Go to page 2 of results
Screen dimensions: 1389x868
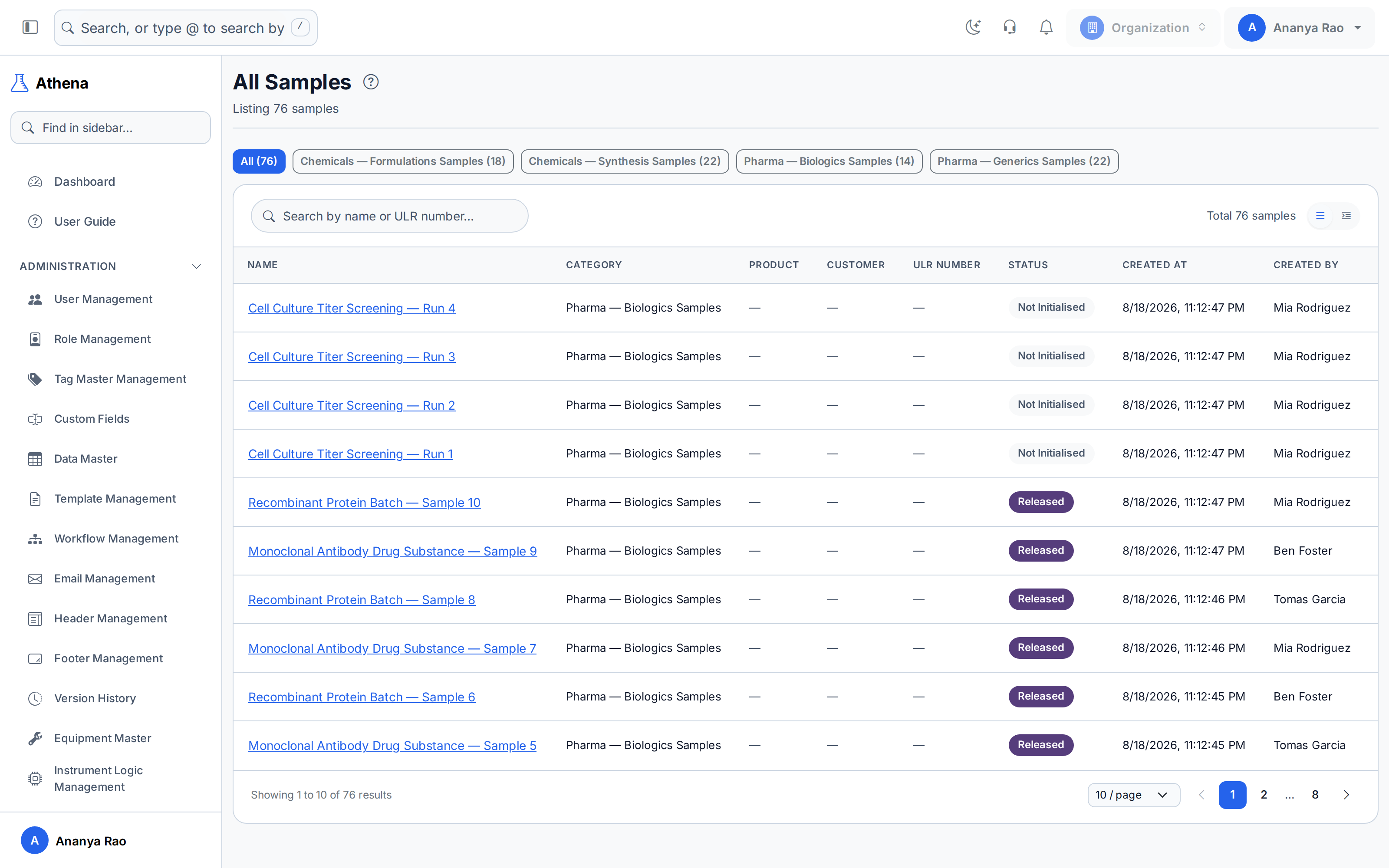[x=1263, y=795]
